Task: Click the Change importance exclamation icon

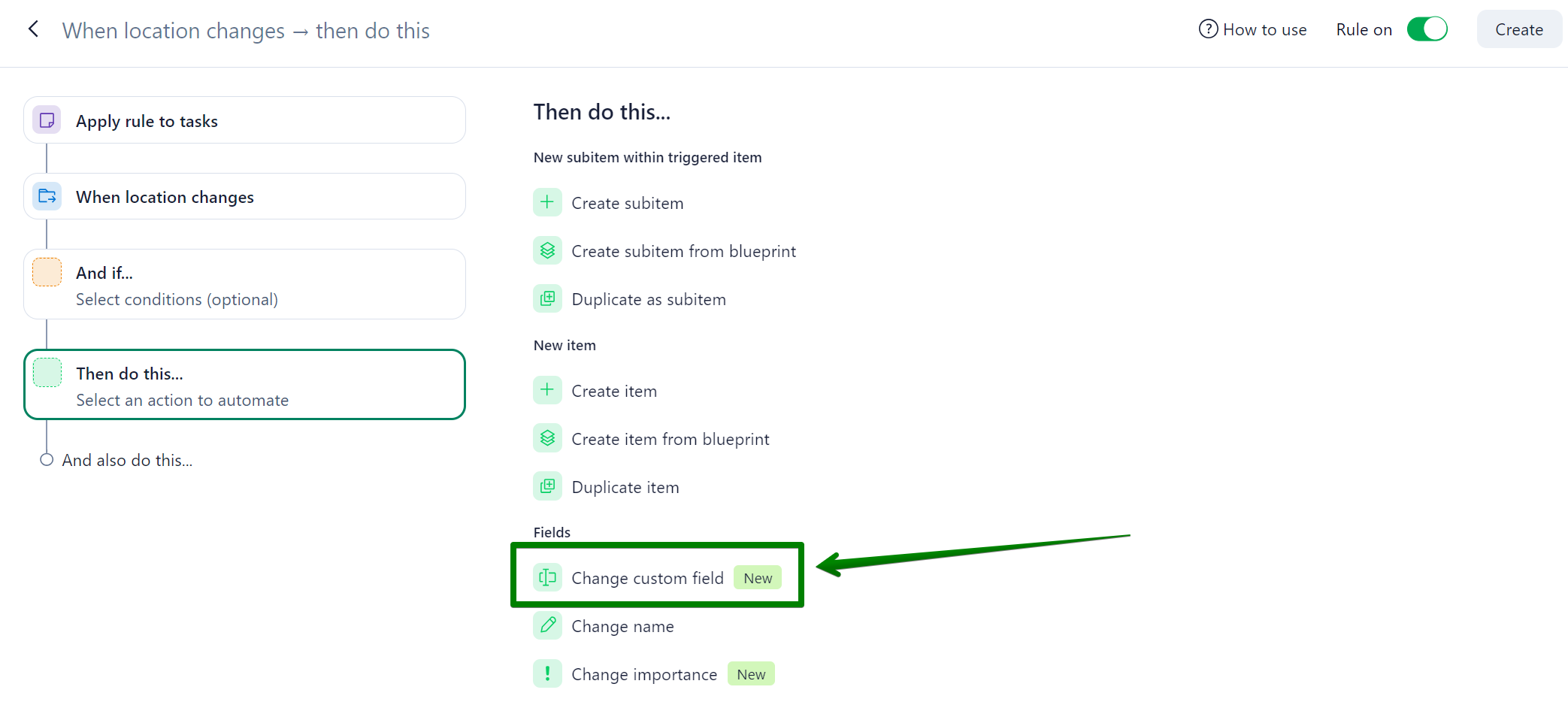Action: coord(547,673)
